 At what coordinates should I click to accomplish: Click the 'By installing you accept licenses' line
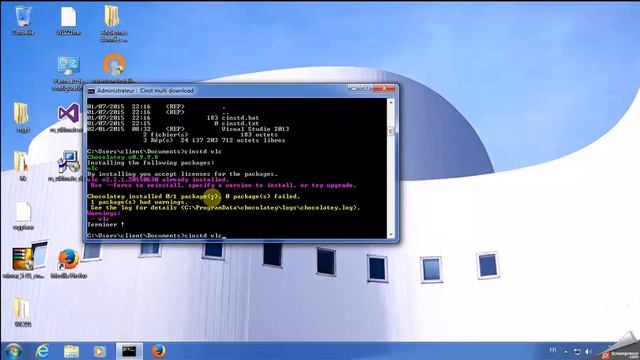[x=182, y=174]
